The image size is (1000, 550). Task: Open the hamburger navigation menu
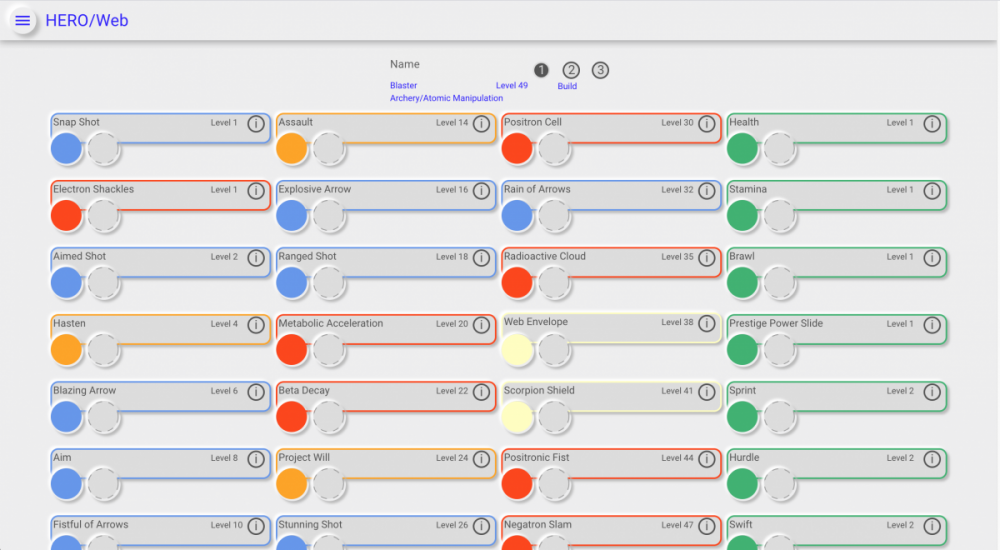click(23, 21)
